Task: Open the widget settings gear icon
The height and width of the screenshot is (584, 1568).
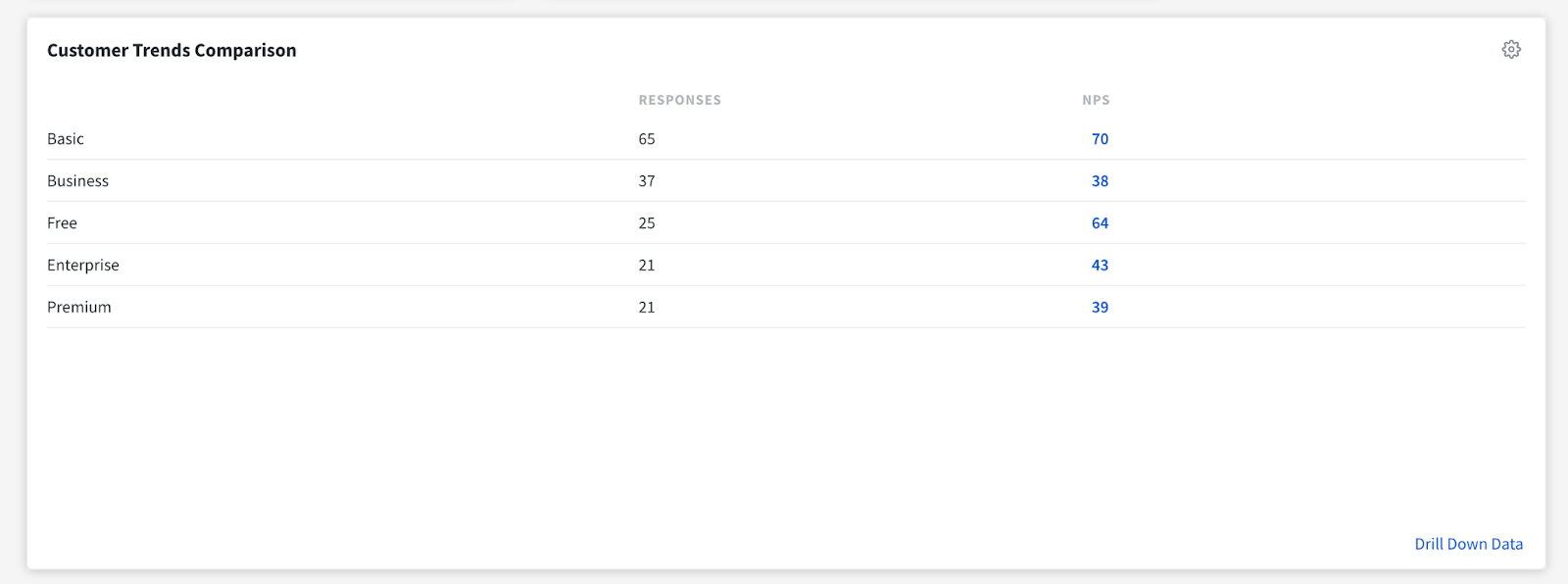Action: coord(1511,49)
